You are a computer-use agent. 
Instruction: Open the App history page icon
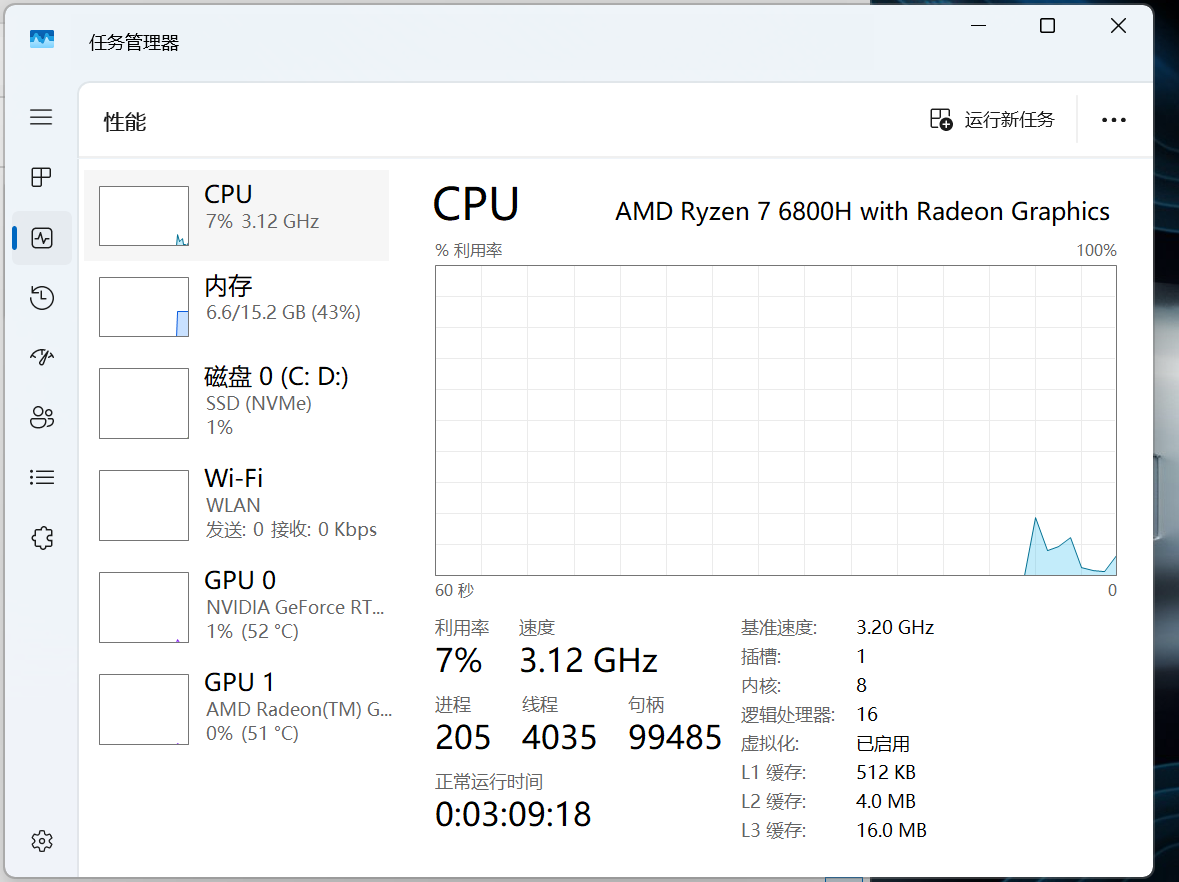click(42, 298)
